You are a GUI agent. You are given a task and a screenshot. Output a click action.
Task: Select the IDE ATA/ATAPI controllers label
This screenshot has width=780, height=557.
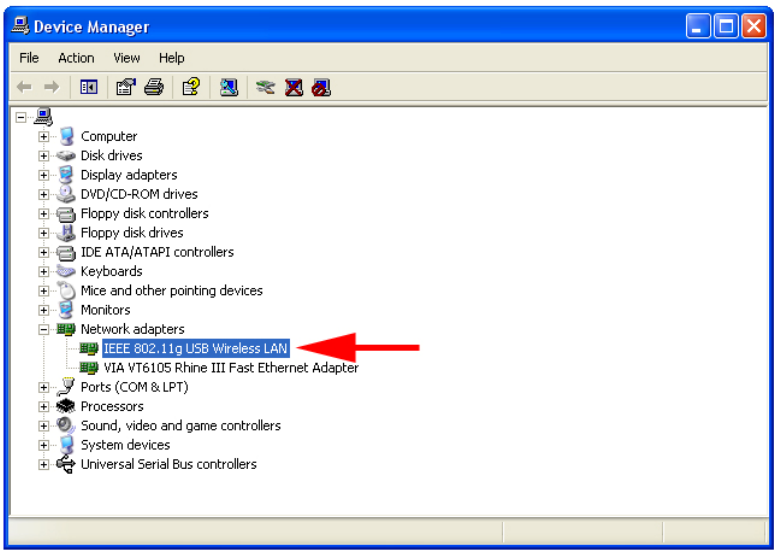coord(157,252)
